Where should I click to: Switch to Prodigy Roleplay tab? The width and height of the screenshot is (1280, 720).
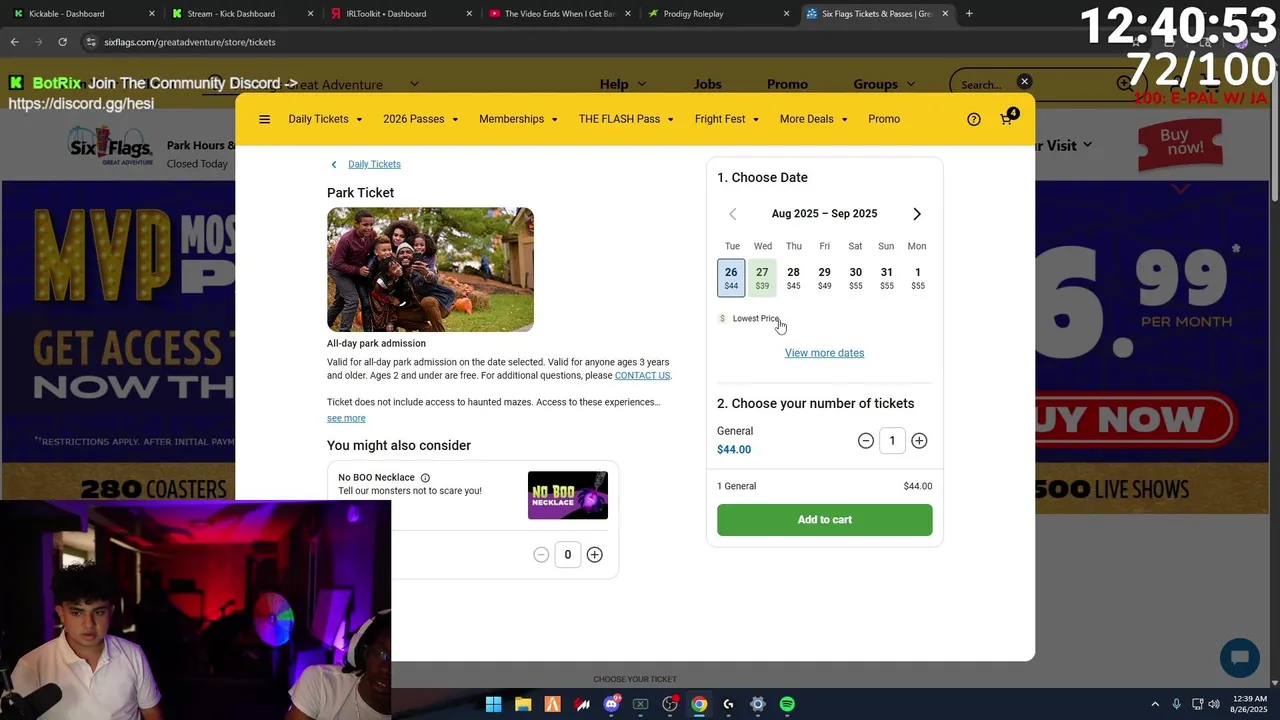(718, 14)
